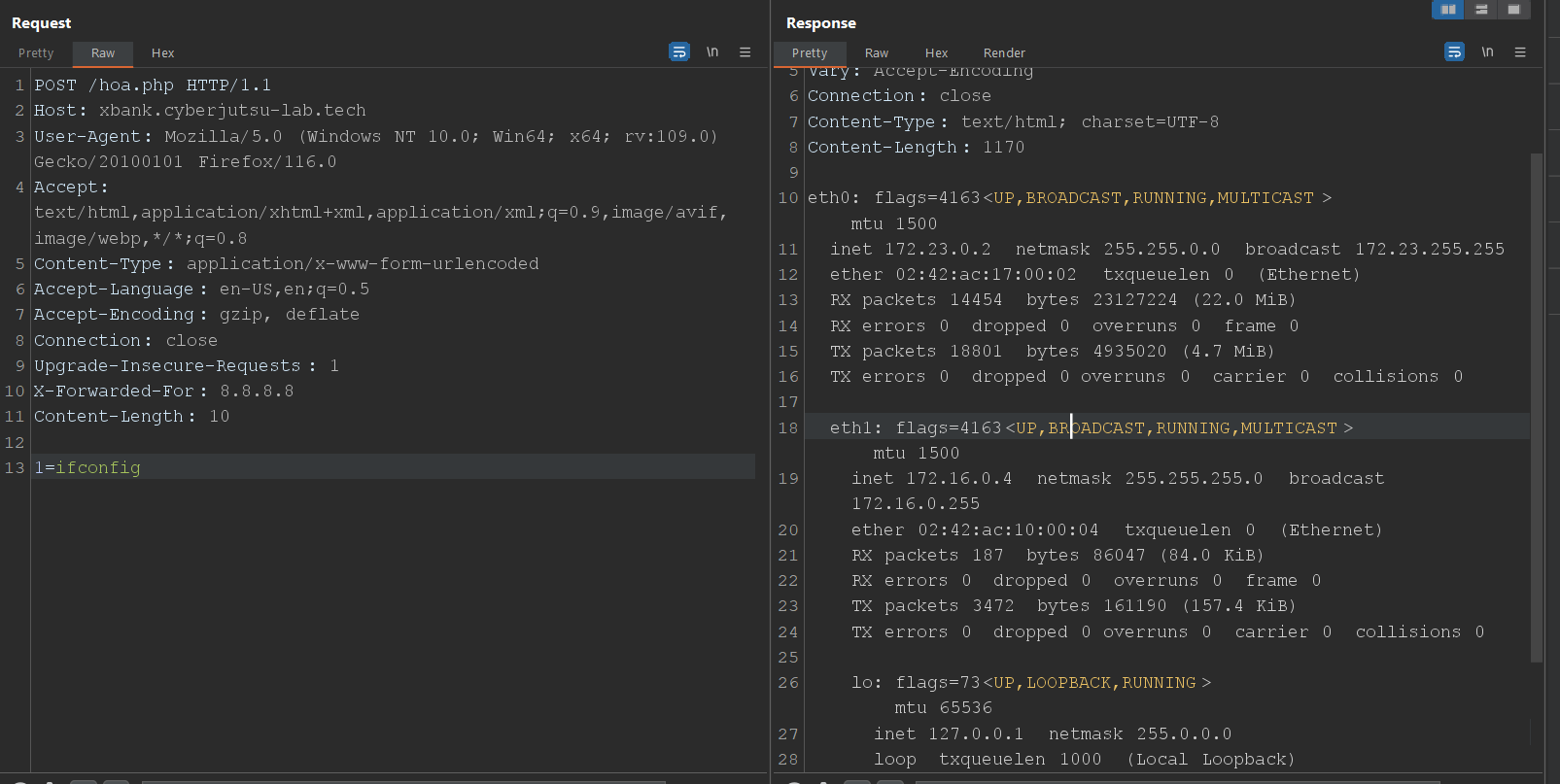Toggle non-printable \n chars in Response
The height and width of the screenshot is (784, 1560).
click(1487, 51)
